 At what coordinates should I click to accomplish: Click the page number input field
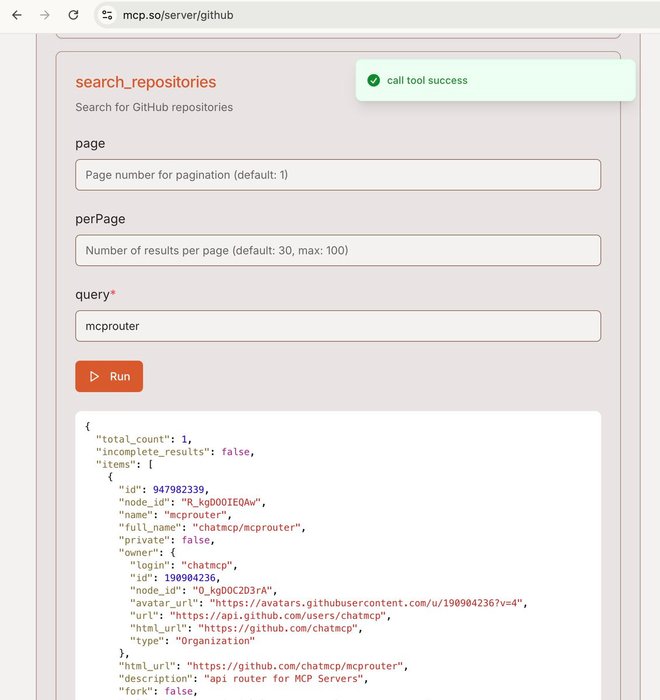pos(338,175)
